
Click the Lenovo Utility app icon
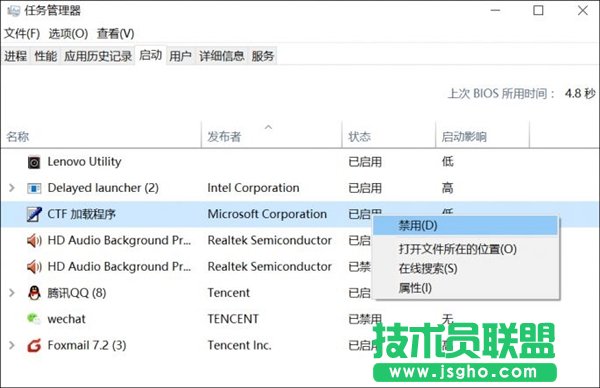(34, 163)
